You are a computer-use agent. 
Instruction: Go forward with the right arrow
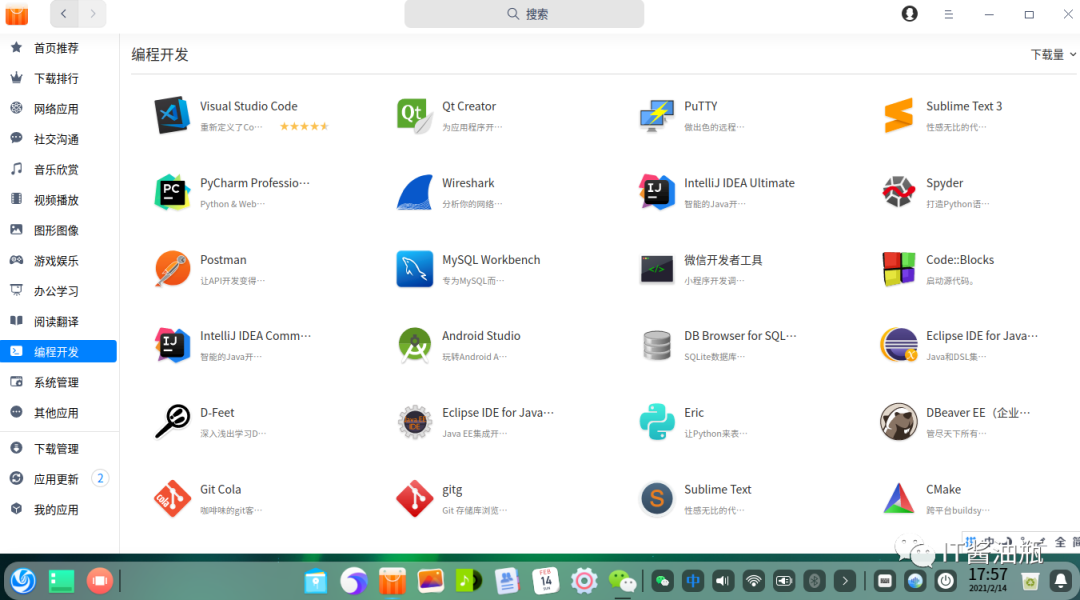pos(93,14)
